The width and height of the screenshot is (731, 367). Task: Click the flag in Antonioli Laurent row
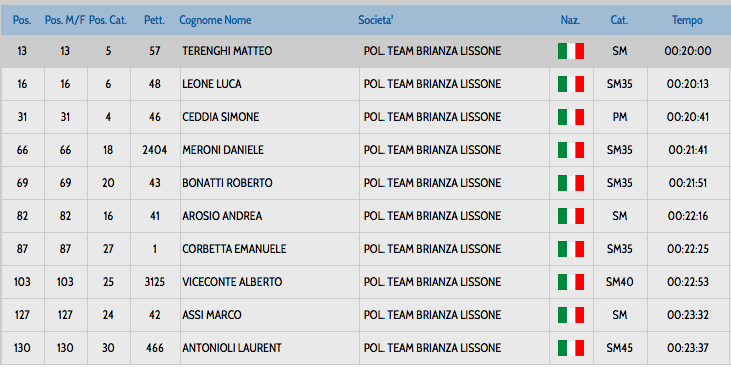[x=571, y=348]
